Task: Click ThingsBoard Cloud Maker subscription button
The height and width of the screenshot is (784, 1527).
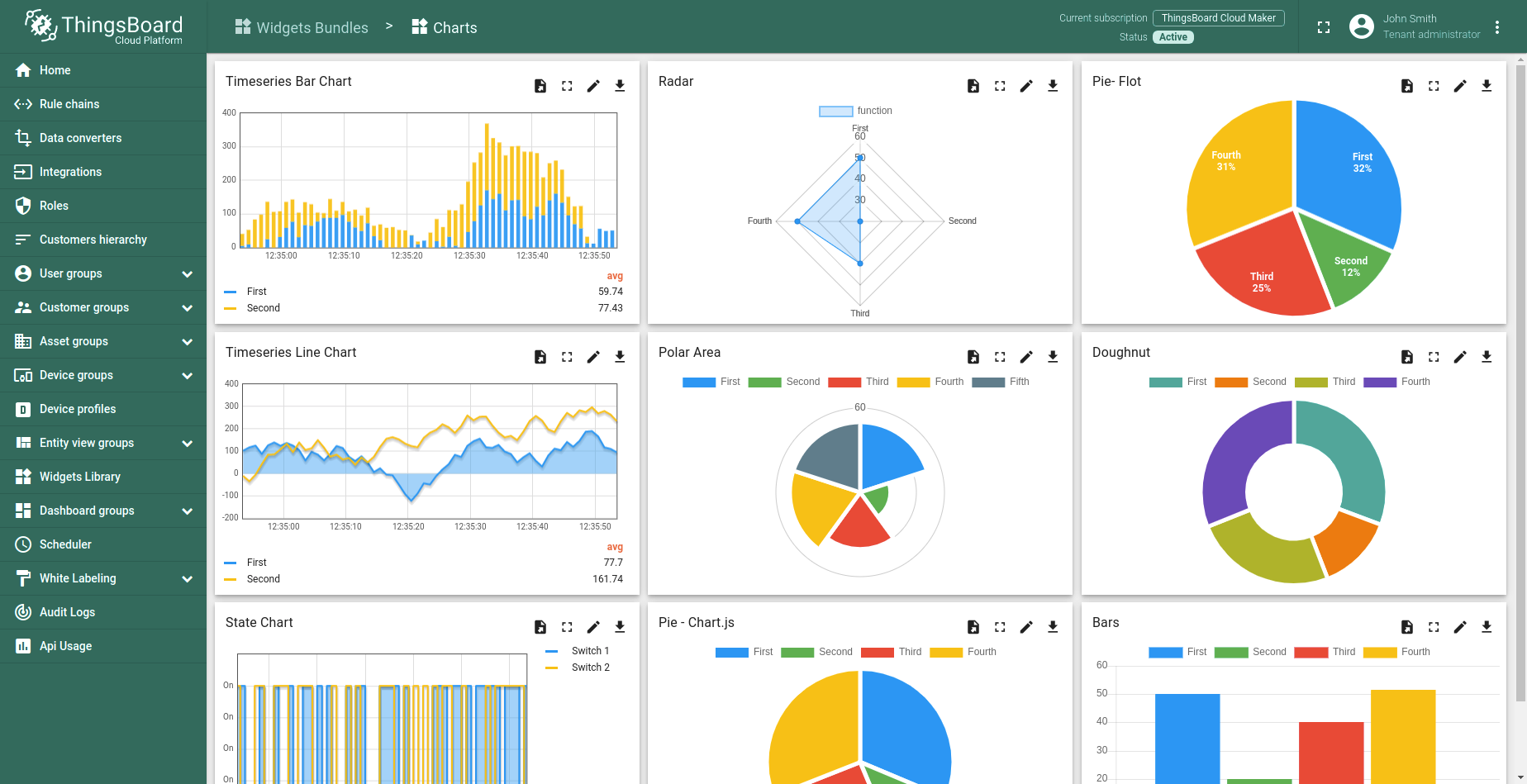Action: point(1219,18)
